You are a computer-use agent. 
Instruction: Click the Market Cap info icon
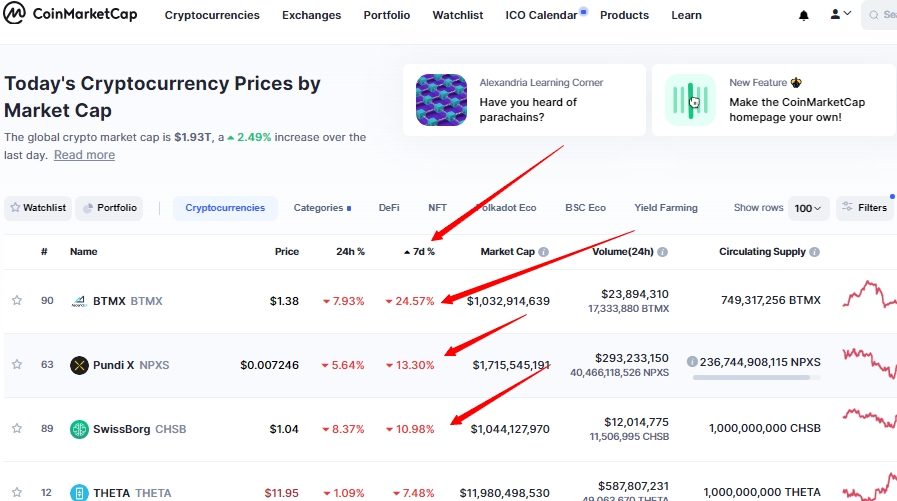[x=543, y=252]
